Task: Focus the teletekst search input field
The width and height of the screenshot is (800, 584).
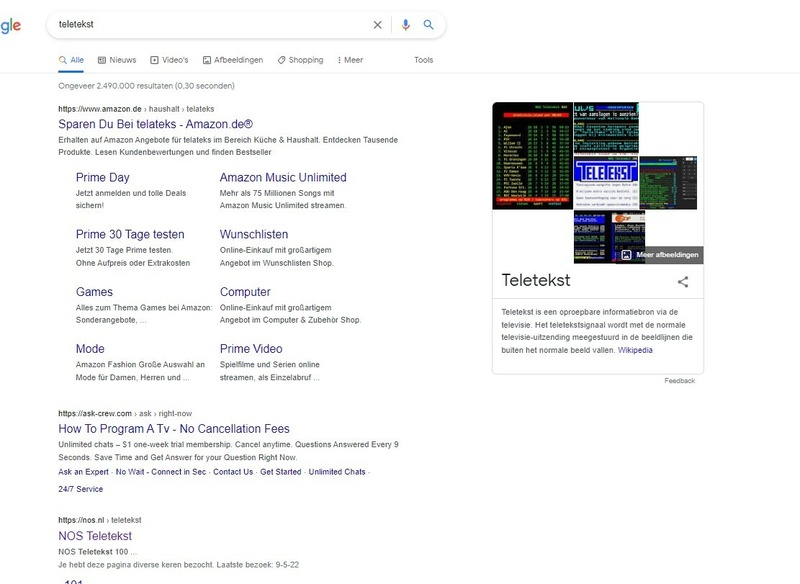Action: [x=212, y=24]
